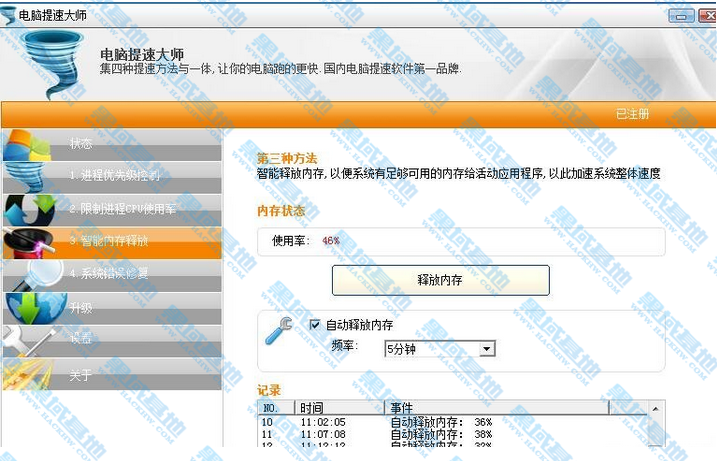Click the 时间 column header
The width and height of the screenshot is (717, 461).
coord(340,407)
